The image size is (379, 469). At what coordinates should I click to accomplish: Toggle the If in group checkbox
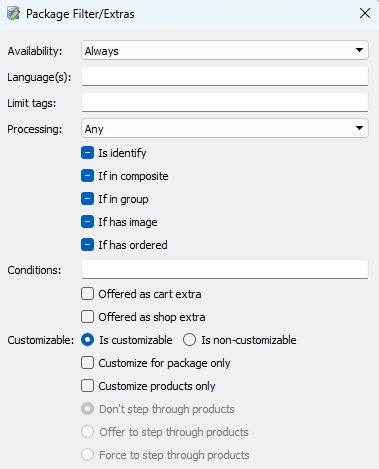click(x=87, y=199)
